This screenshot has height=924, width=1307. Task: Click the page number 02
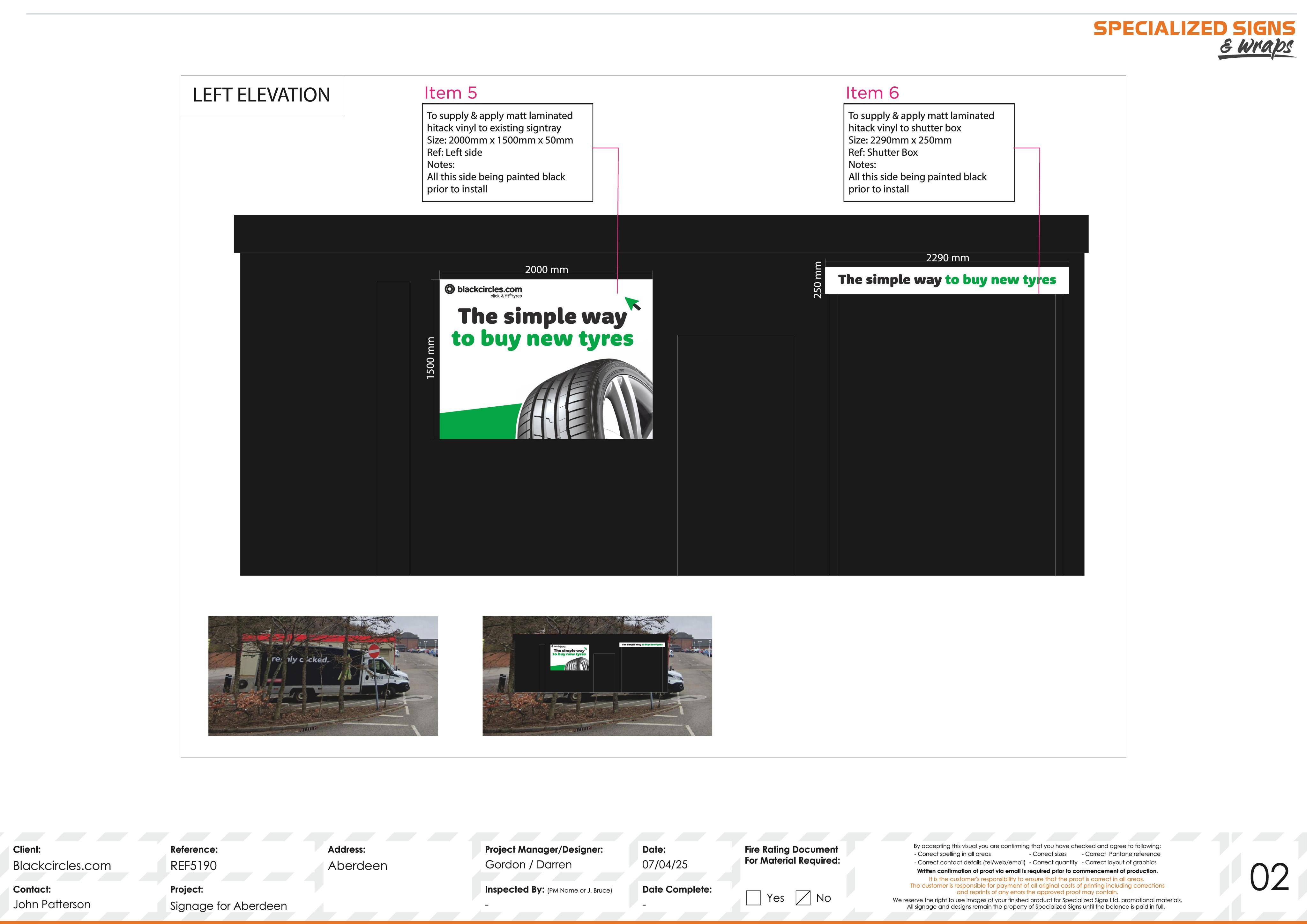click(1269, 877)
